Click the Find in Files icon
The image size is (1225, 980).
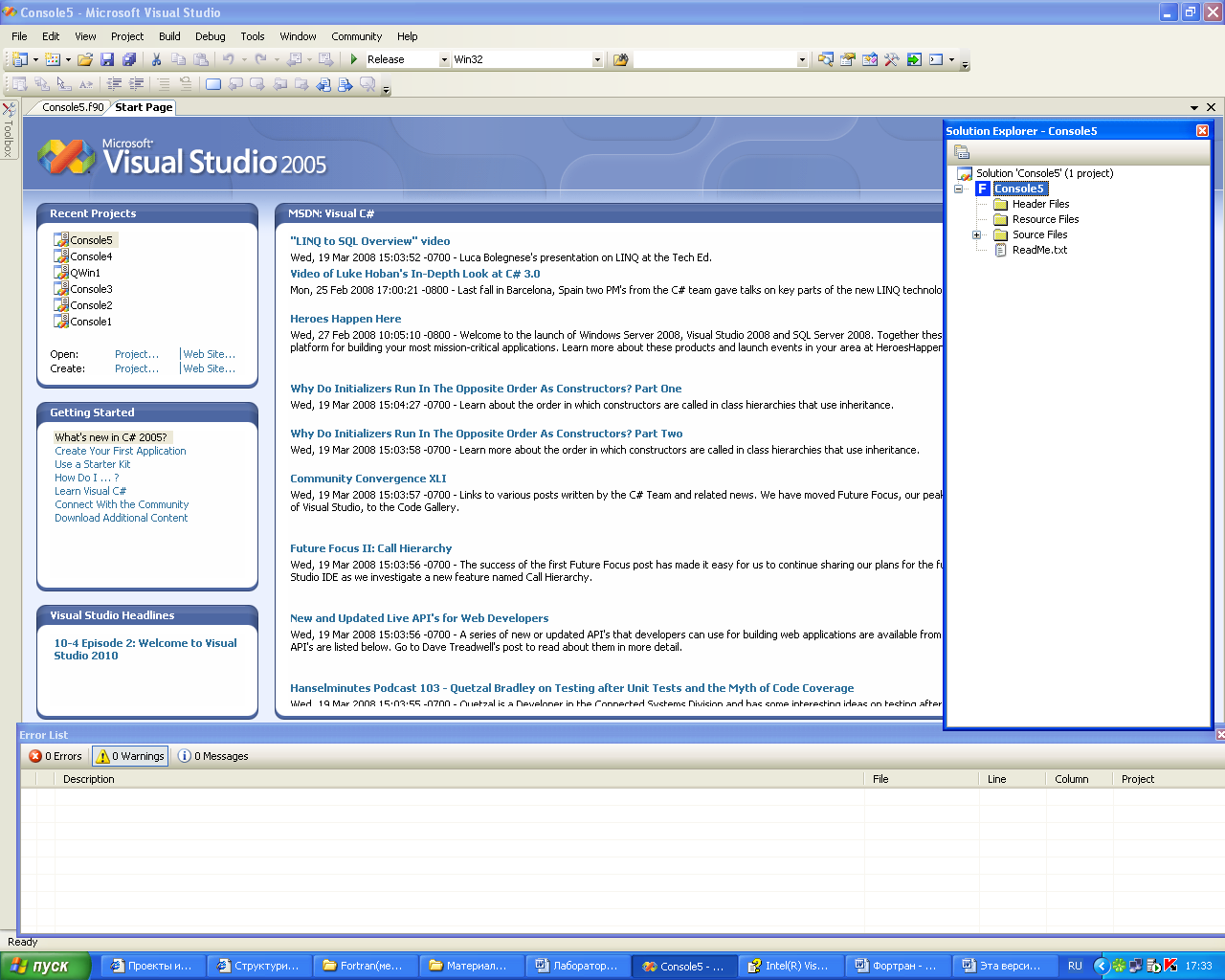click(x=621, y=59)
